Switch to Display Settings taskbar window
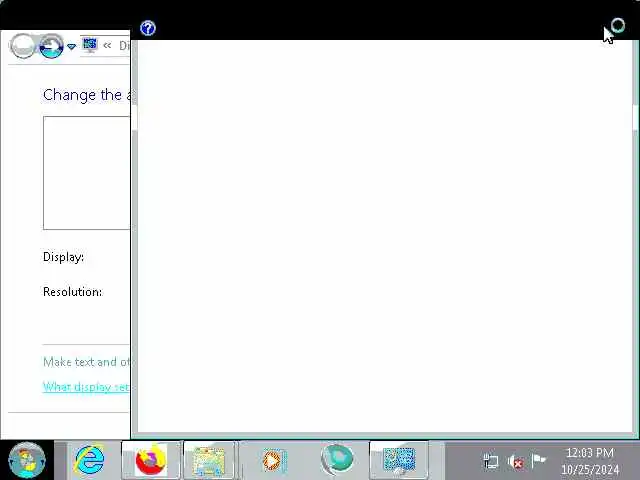640x480 pixels. tap(399, 460)
